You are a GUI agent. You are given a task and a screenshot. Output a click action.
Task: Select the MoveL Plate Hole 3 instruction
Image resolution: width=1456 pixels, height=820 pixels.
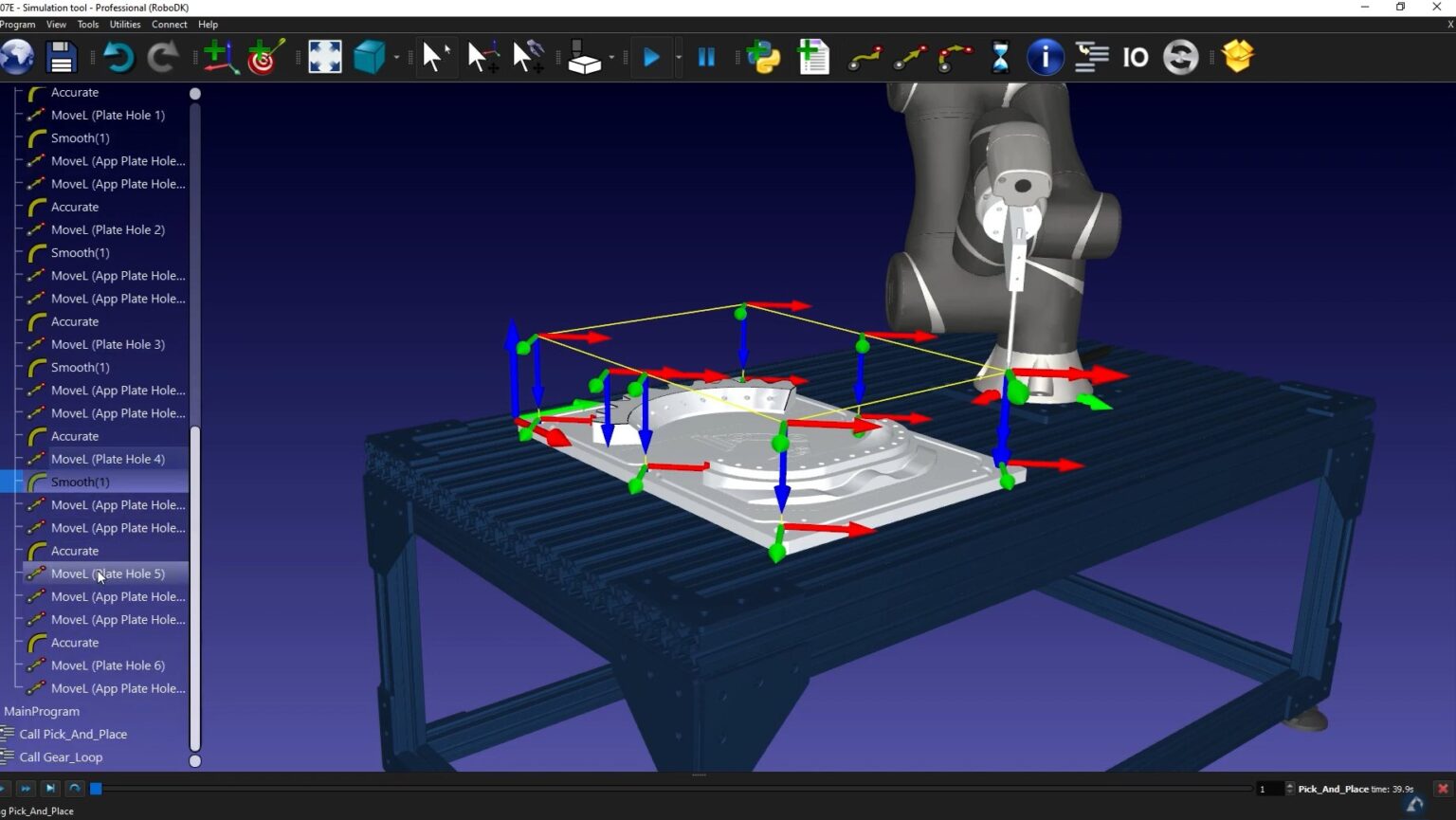click(109, 344)
